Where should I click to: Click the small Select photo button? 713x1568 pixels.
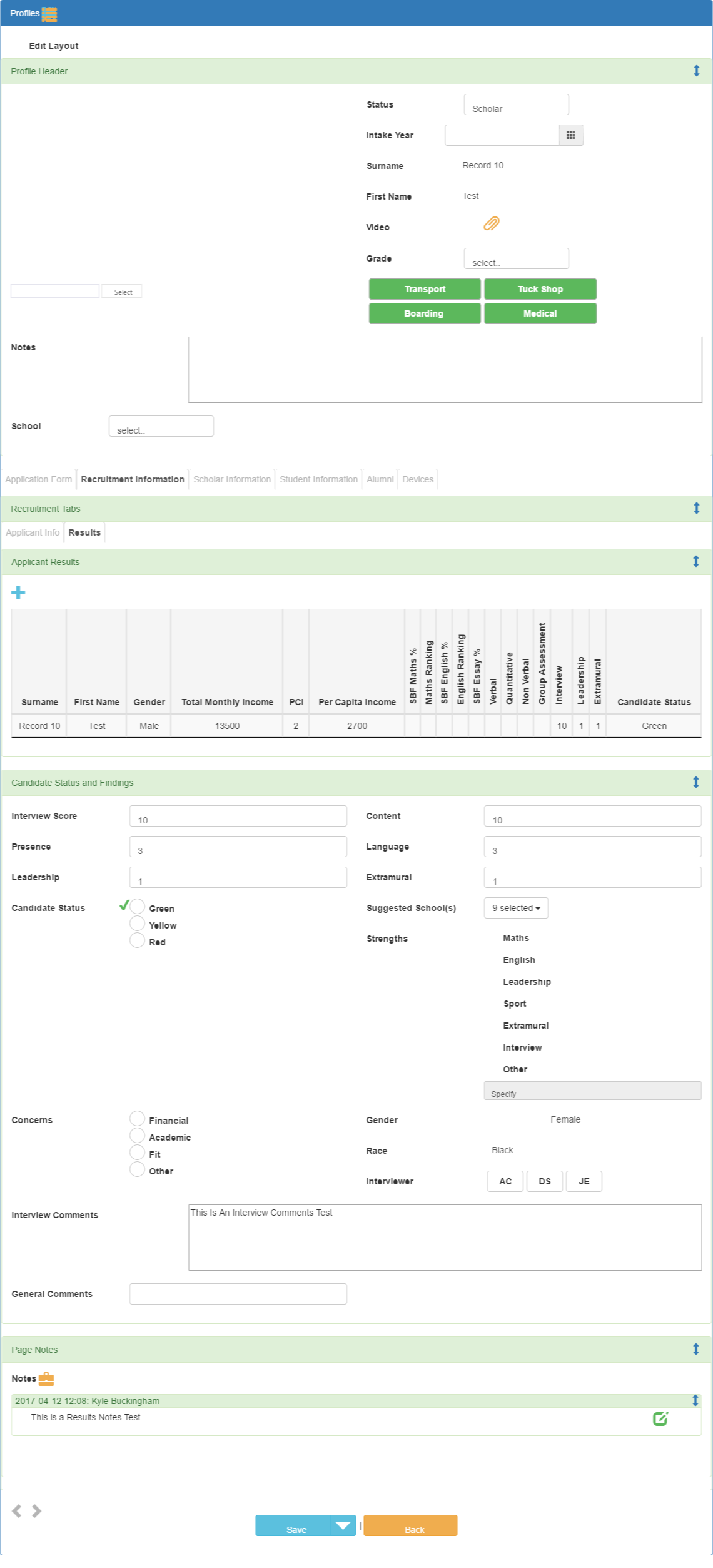click(x=122, y=292)
